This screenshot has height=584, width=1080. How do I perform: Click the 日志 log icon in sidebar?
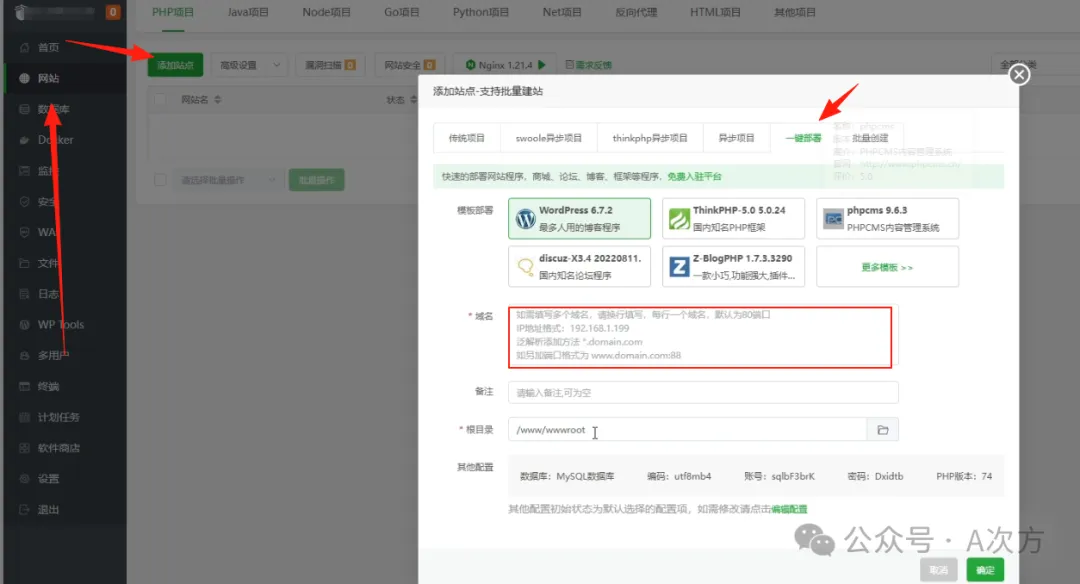tap(25, 294)
